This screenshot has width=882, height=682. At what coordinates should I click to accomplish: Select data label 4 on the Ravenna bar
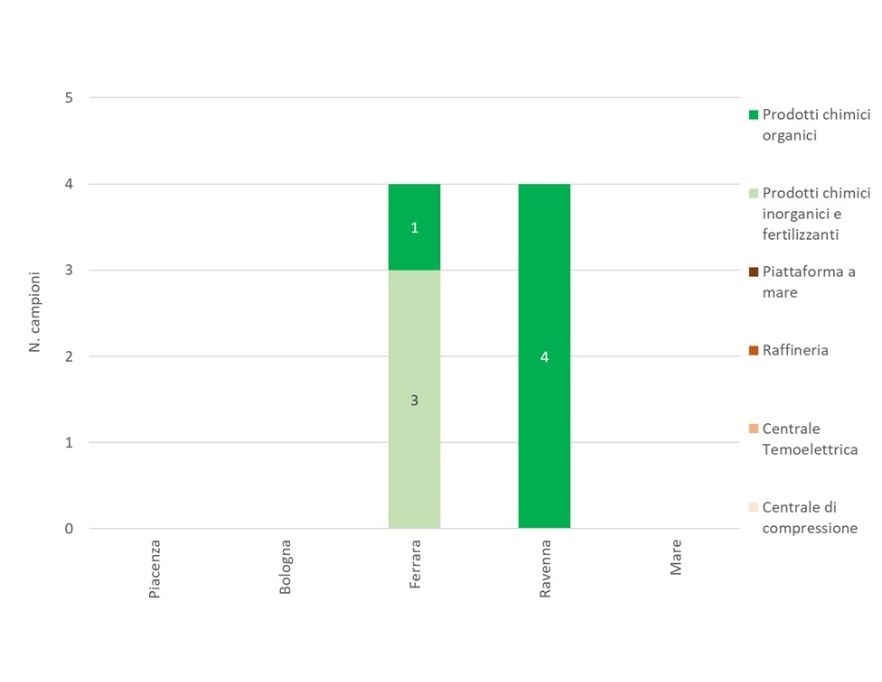coord(544,357)
